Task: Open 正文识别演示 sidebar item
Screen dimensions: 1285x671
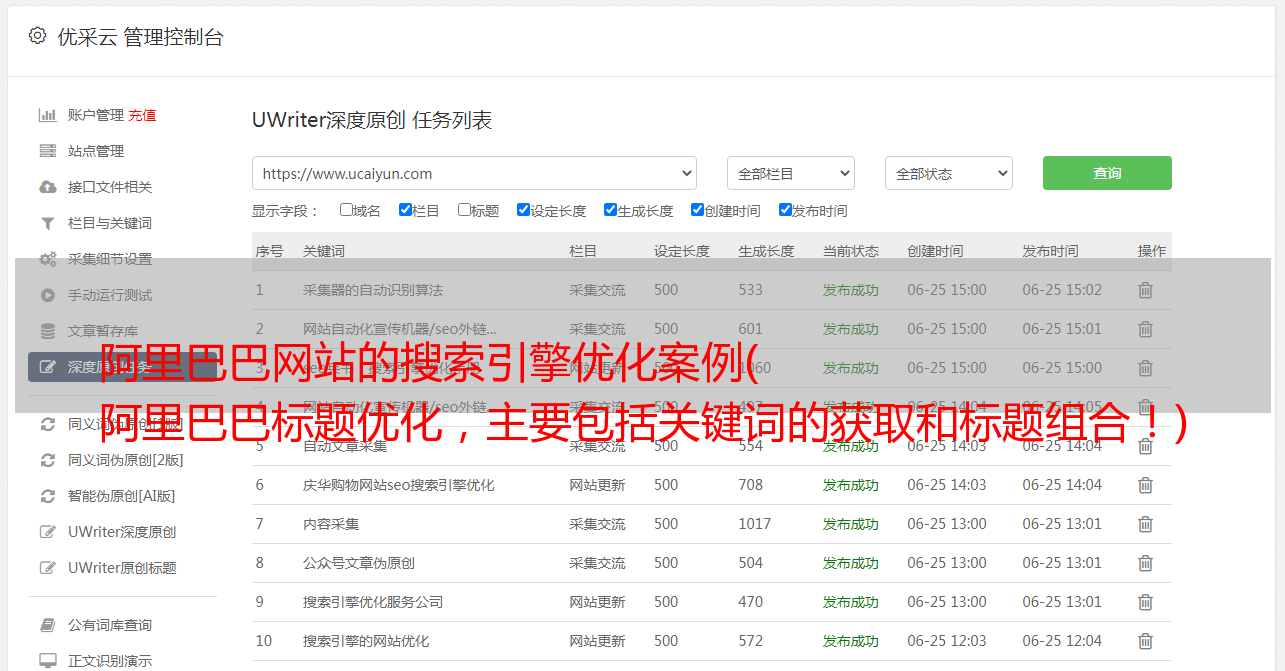Action: (x=110, y=661)
